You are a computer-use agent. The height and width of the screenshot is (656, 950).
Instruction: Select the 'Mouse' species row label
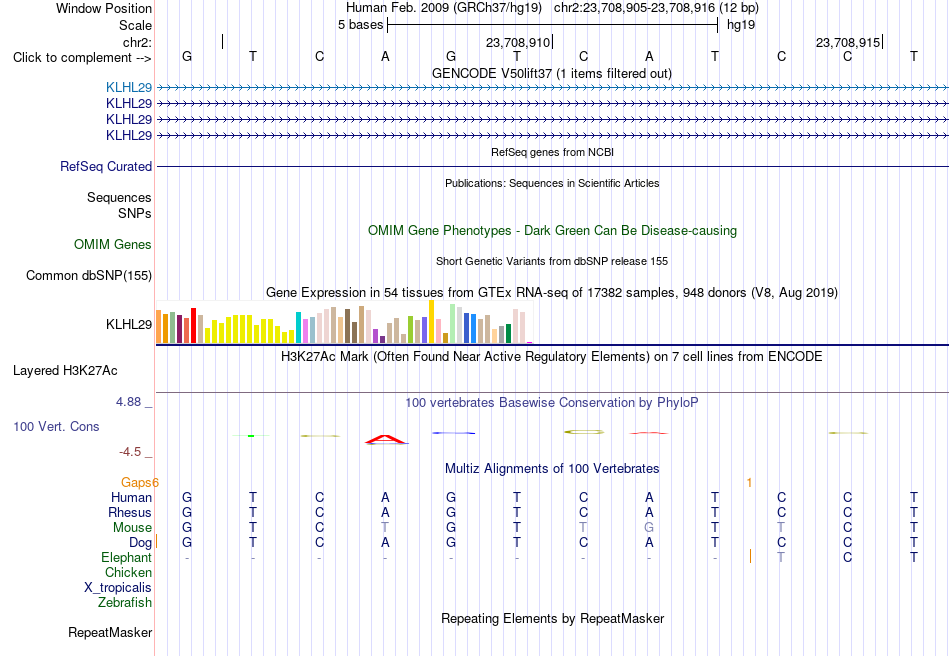tap(132, 528)
